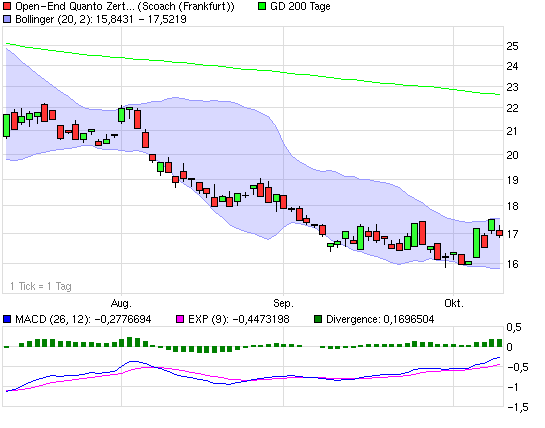Click the dark green Divergence legend swatch
Viewport: 545px width, 428px height.
click(x=318, y=319)
